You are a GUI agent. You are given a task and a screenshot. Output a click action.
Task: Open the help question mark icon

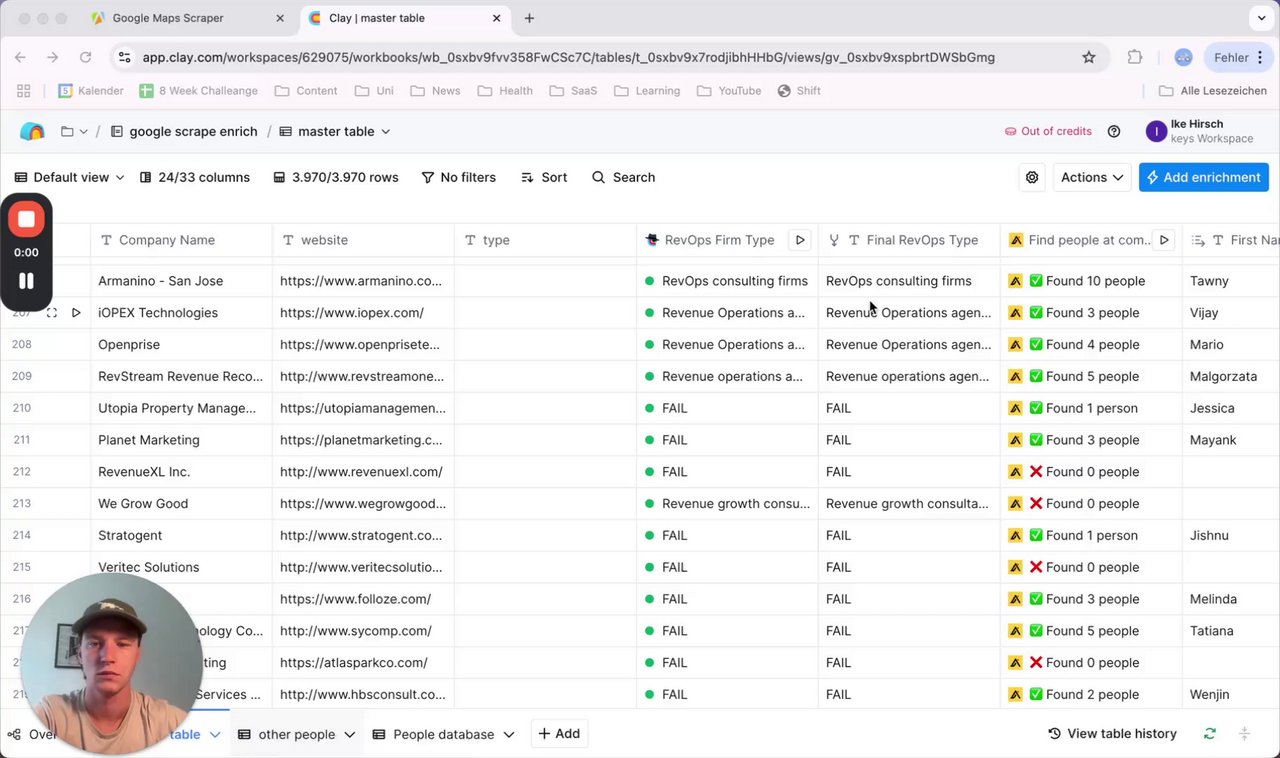click(x=1114, y=131)
